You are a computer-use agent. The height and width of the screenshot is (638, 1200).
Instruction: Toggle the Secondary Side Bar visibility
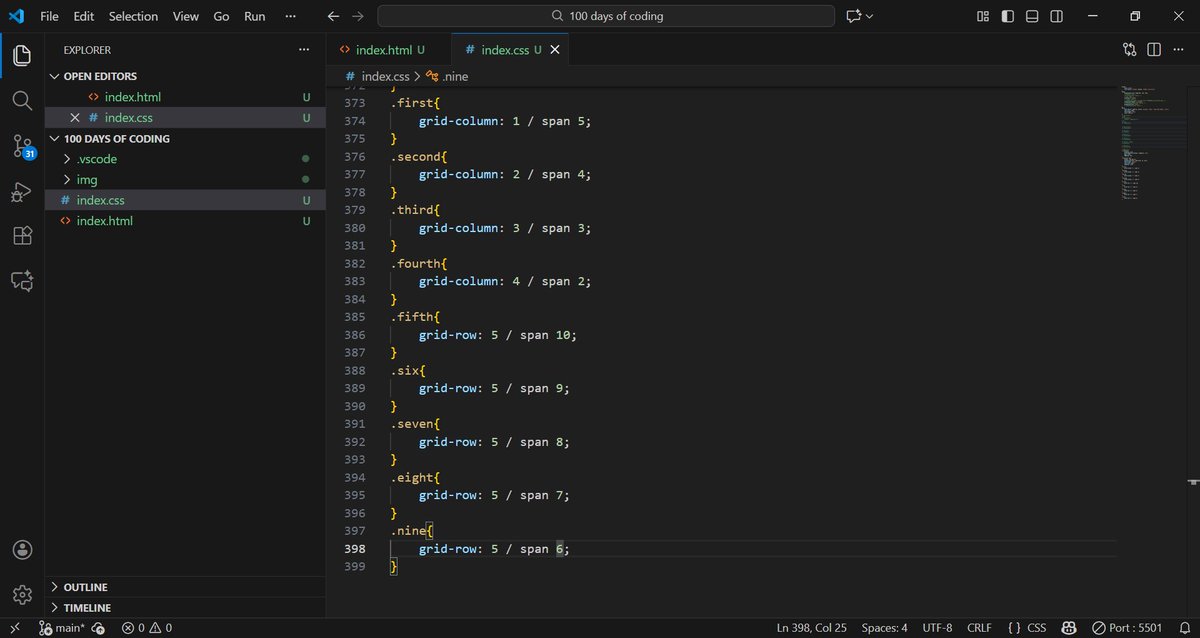[1057, 16]
